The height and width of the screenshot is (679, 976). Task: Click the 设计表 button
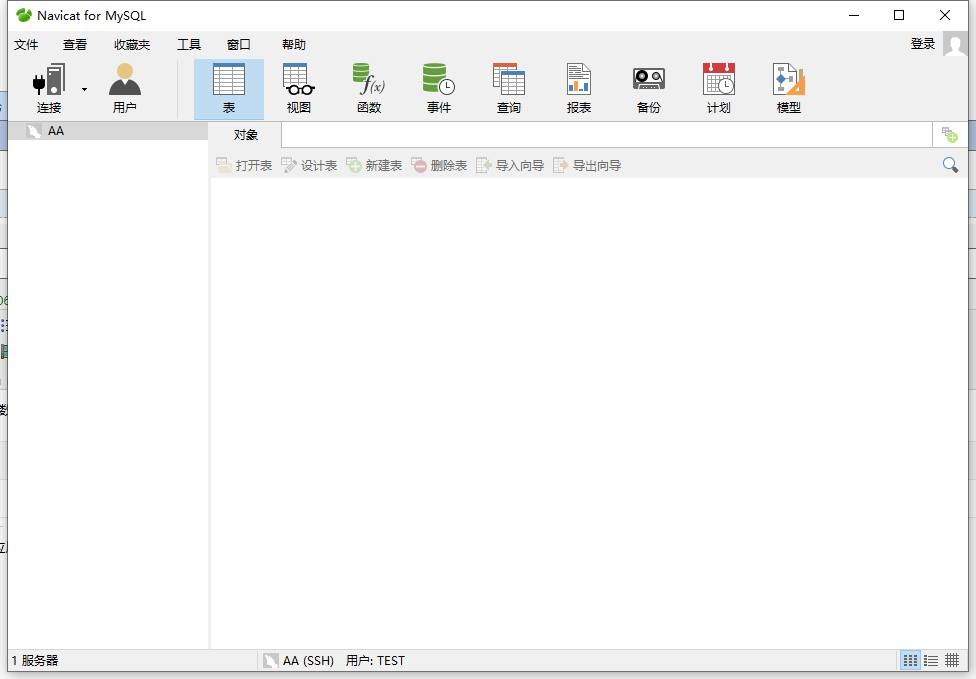(x=309, y=166)
